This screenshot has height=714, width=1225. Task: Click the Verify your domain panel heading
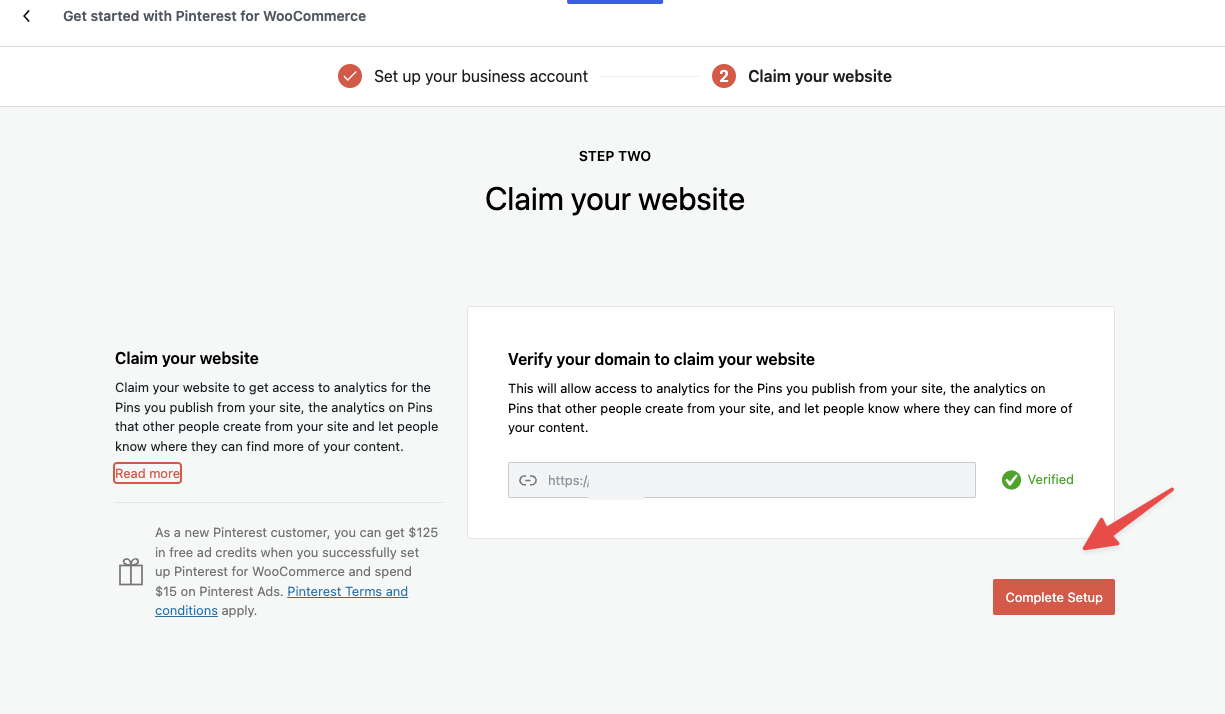662,359
